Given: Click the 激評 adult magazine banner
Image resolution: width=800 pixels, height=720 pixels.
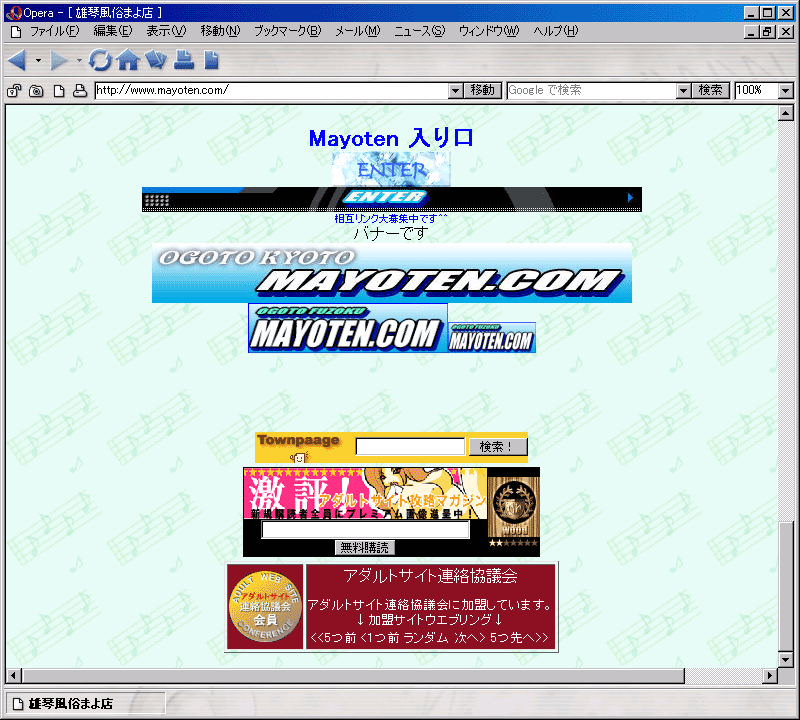Looking at the screenshot, I should (x=365, y=493).
